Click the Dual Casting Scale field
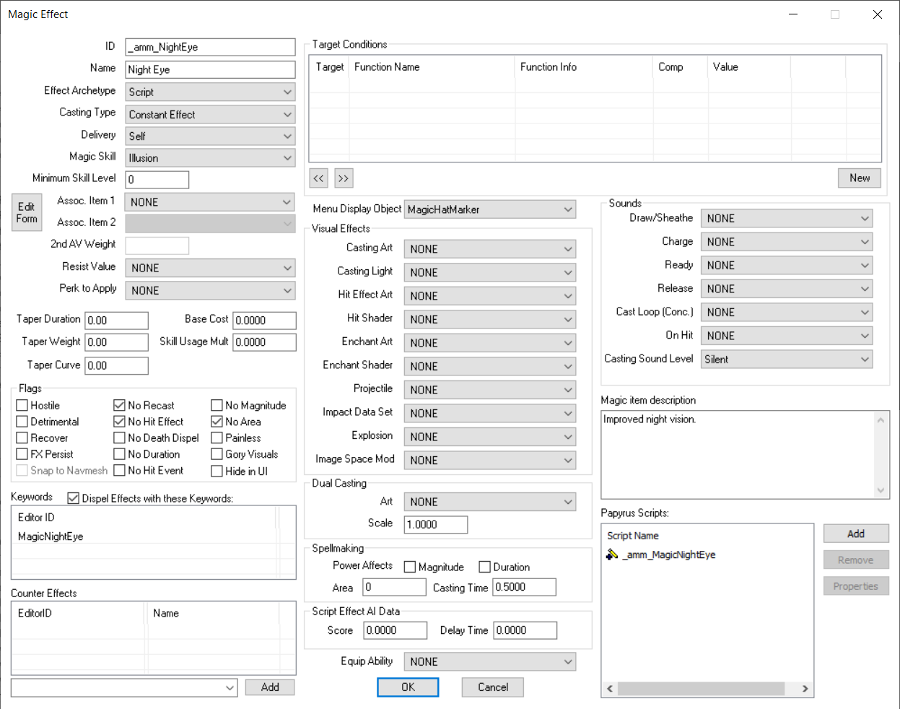Screen dimensions: 900x709 [436, 524]
